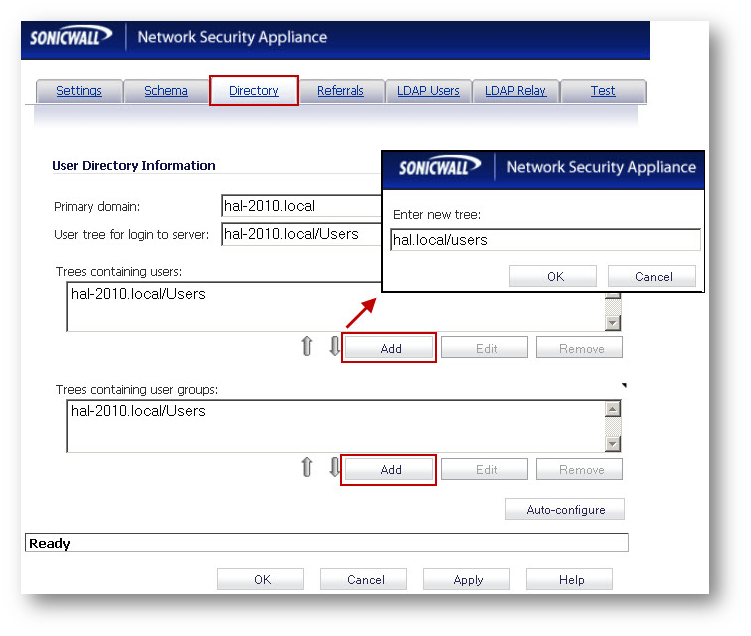Click the Ready status bar
This screenshot has height=636, width=751.
327,543
